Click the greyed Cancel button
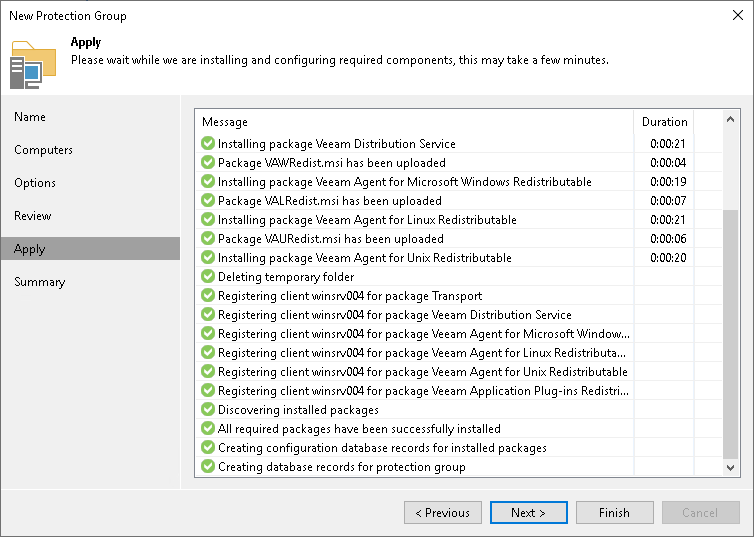754x537 pixels. (701, 512)
